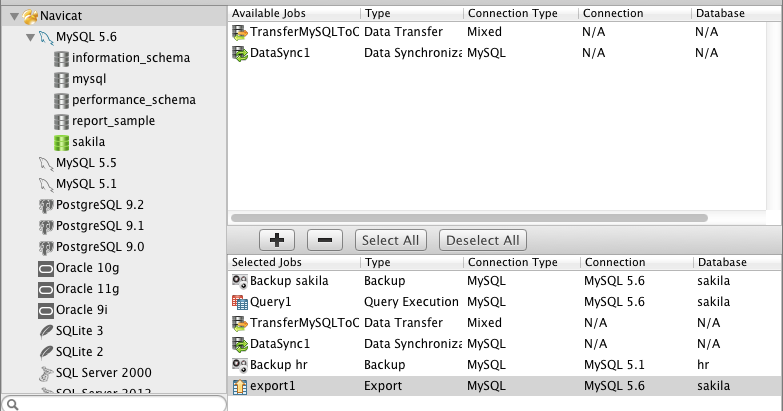The width and height of the screenshot is (783, 411).
Task: Click the DataSync1 name in Available Jobs
Action: (280, 52)
